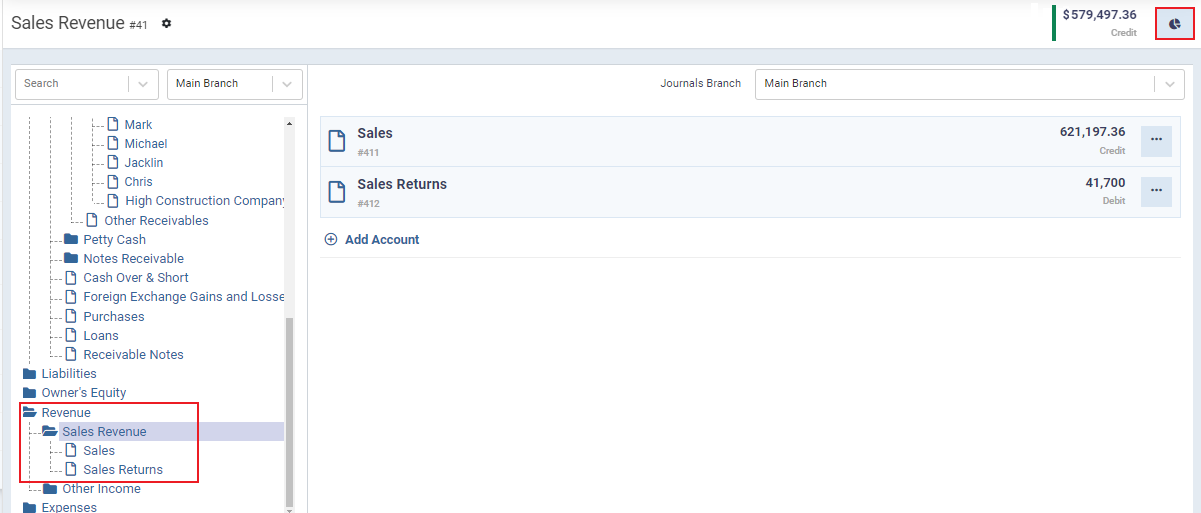This screenshot has height=513, width=1201.
Task: Click the account tree vertical scrollbar
Action: 290,410
